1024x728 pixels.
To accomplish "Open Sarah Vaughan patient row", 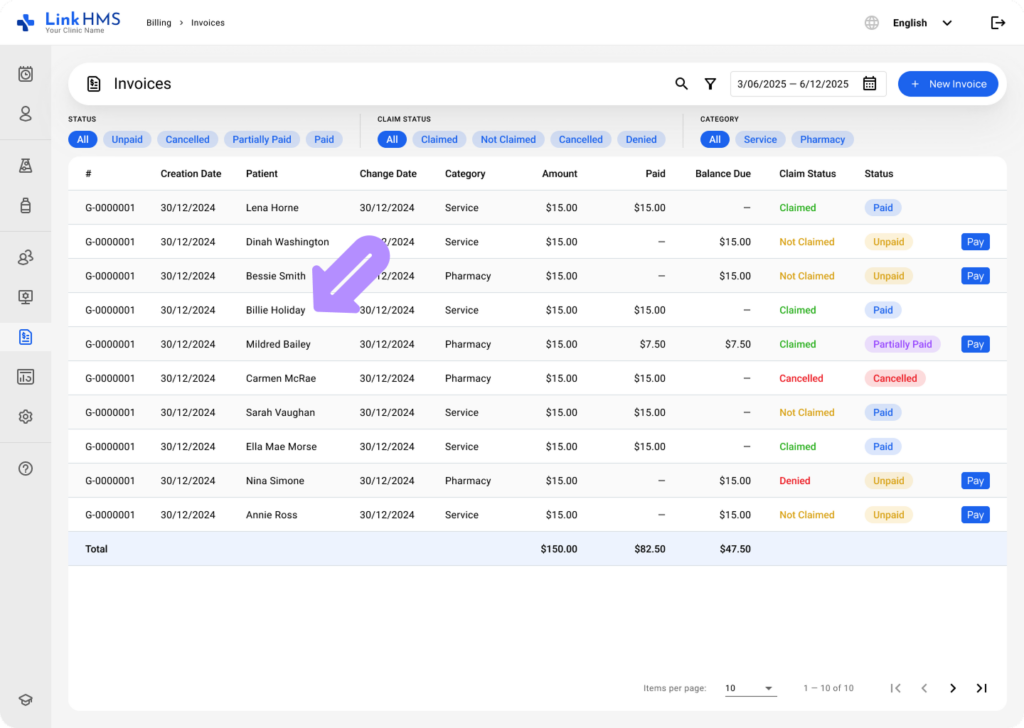I will pyautogui.click(x=537, y=413).
